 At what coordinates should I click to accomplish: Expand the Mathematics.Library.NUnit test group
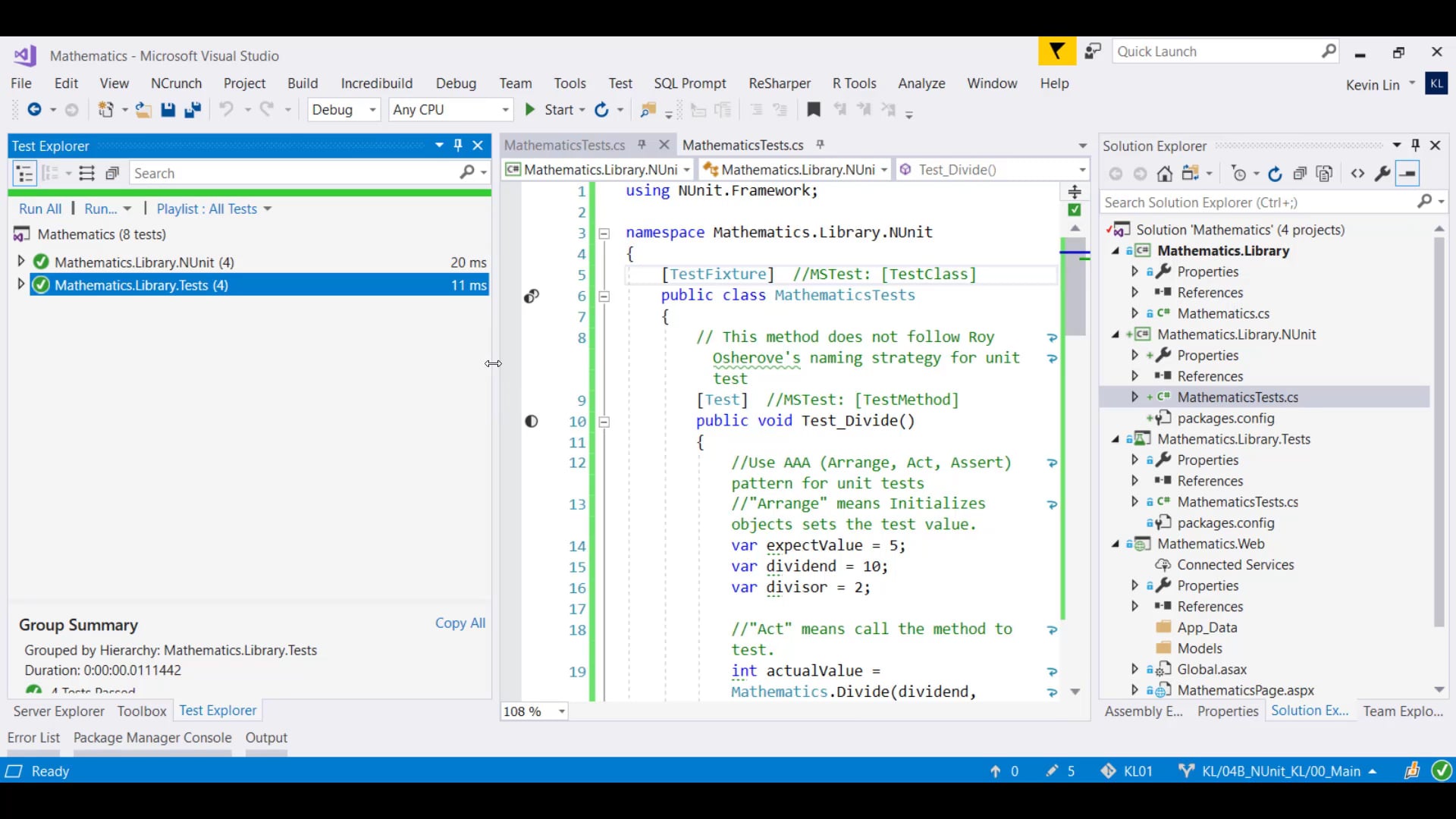[21, 262]
